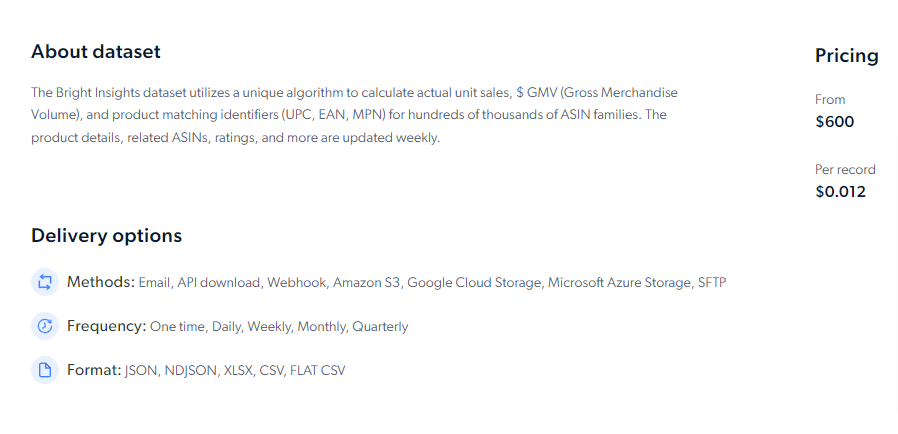Screen dimensions: 898x434
Task: Click the dataset description paragraph
Action: [x=354, y=115]
